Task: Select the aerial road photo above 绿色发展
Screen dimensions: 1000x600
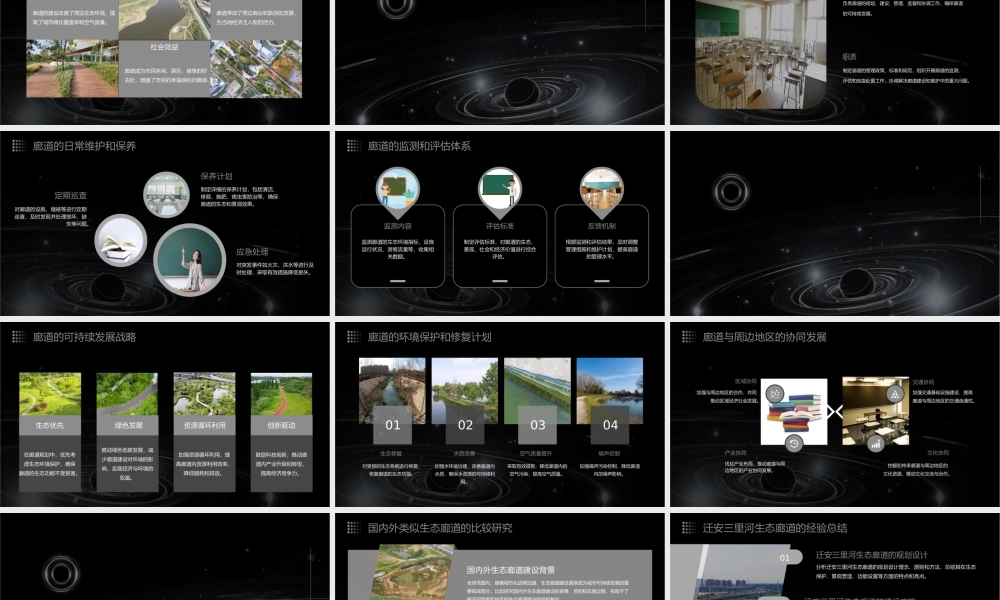Action: click(128, 394)
